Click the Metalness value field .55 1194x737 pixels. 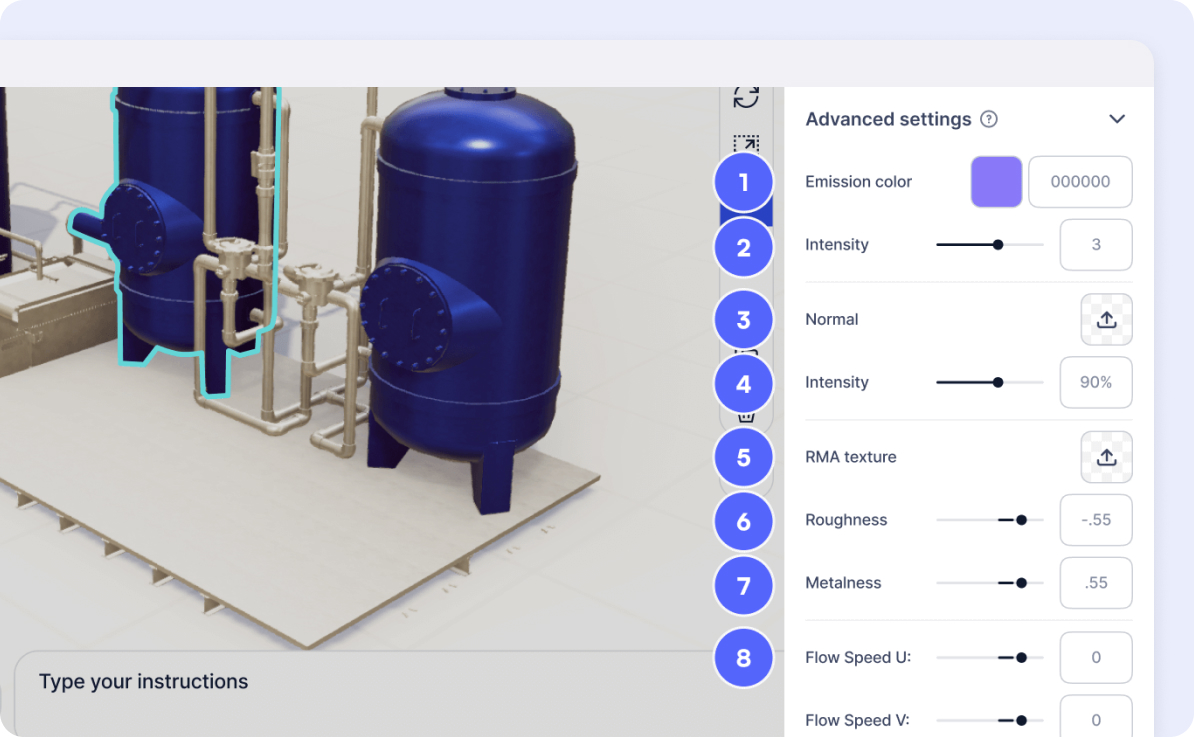coord(1096,583)
